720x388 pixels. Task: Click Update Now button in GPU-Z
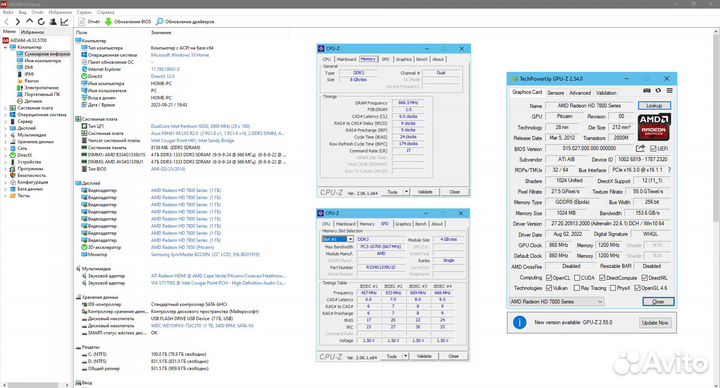pyautogui.click(x=655, y=323)
